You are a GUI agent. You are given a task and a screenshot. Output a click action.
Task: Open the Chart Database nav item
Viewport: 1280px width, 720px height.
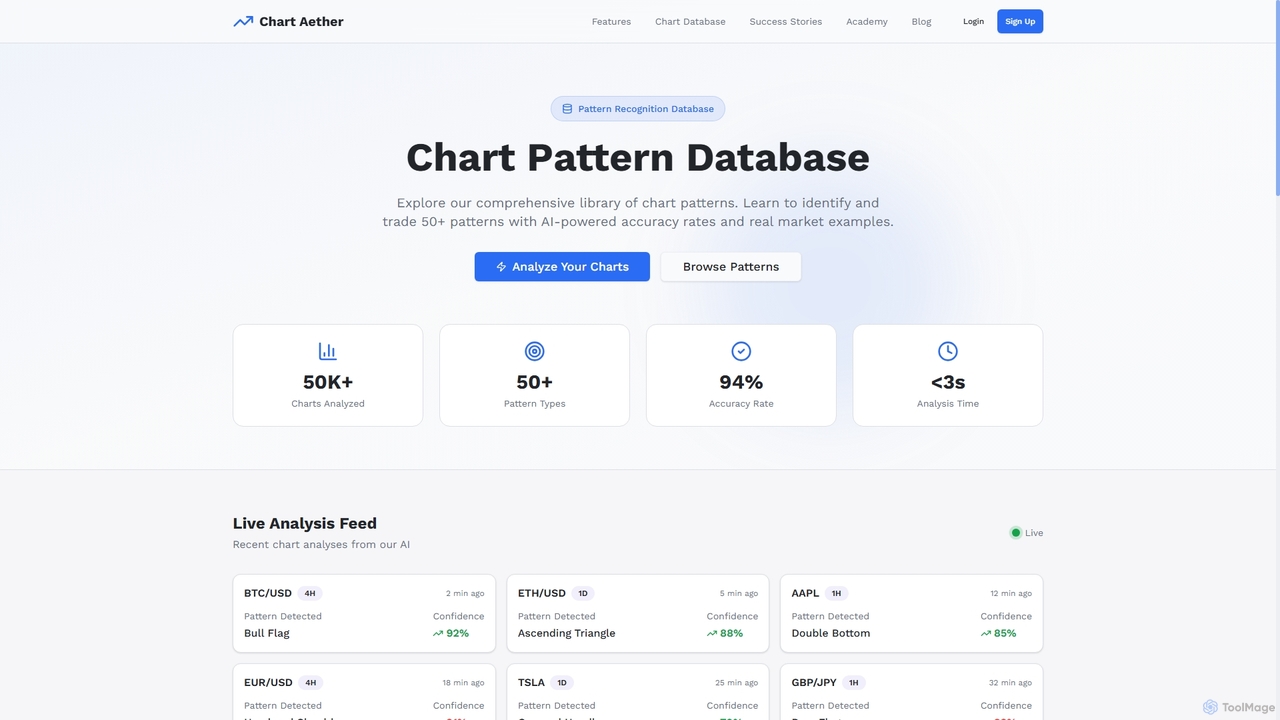click(690, 21)
